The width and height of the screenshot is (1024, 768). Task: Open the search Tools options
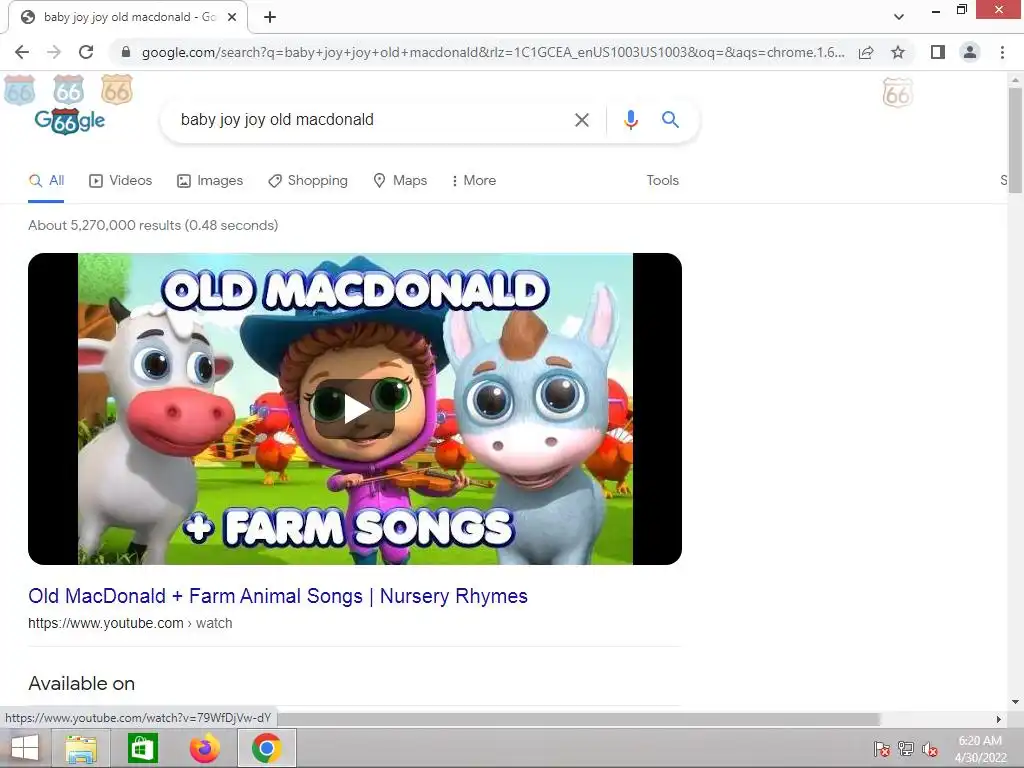click(x=662, y=180)
